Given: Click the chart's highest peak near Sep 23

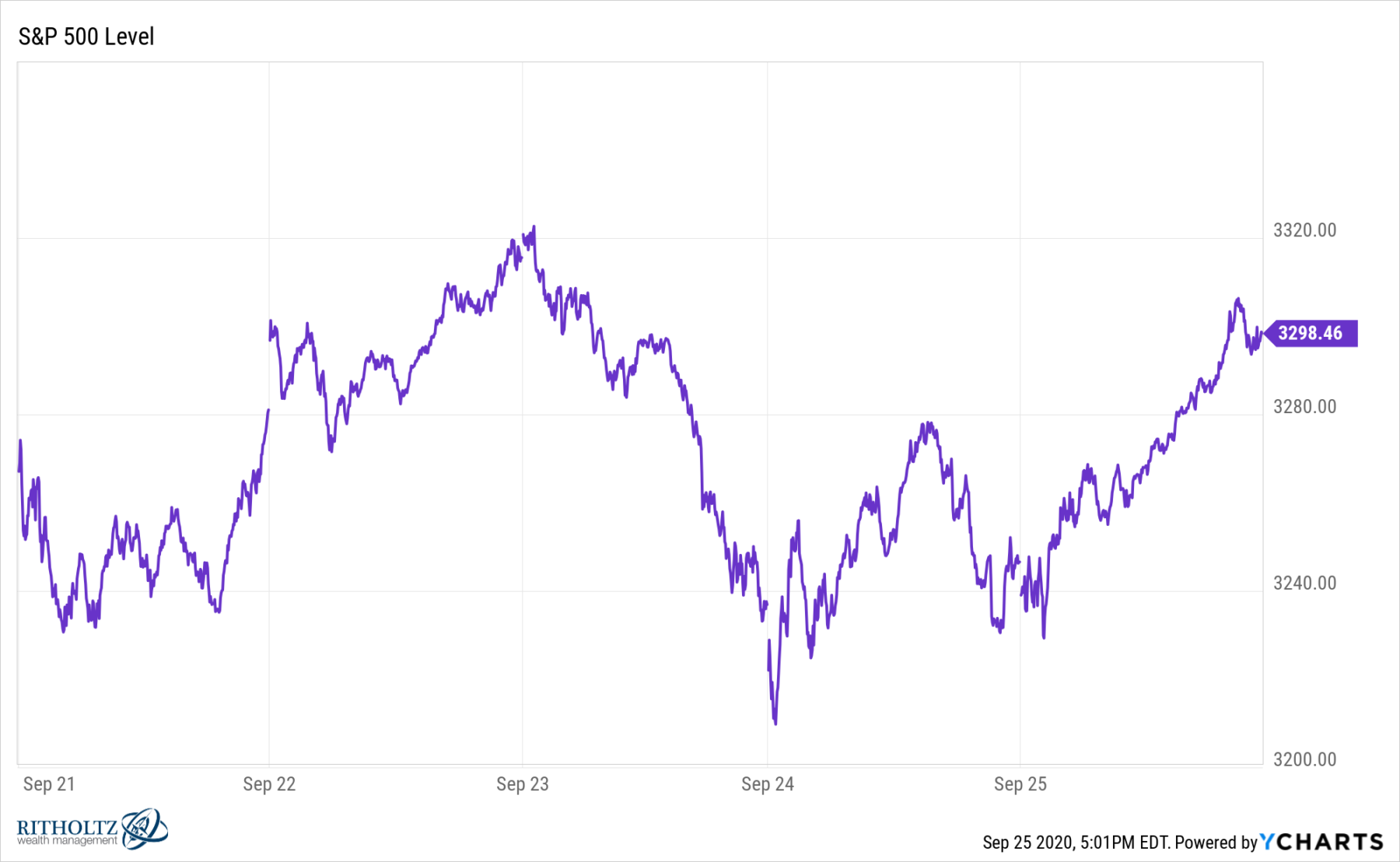Looking at the screenshot, I should tap(534, 227).
